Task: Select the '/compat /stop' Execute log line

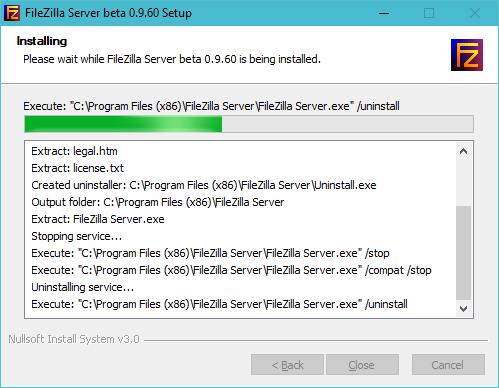Action: coord(231,270)
